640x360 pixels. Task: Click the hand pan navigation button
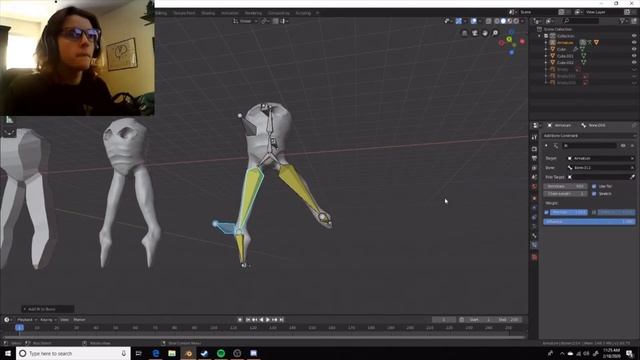point(485,33)
